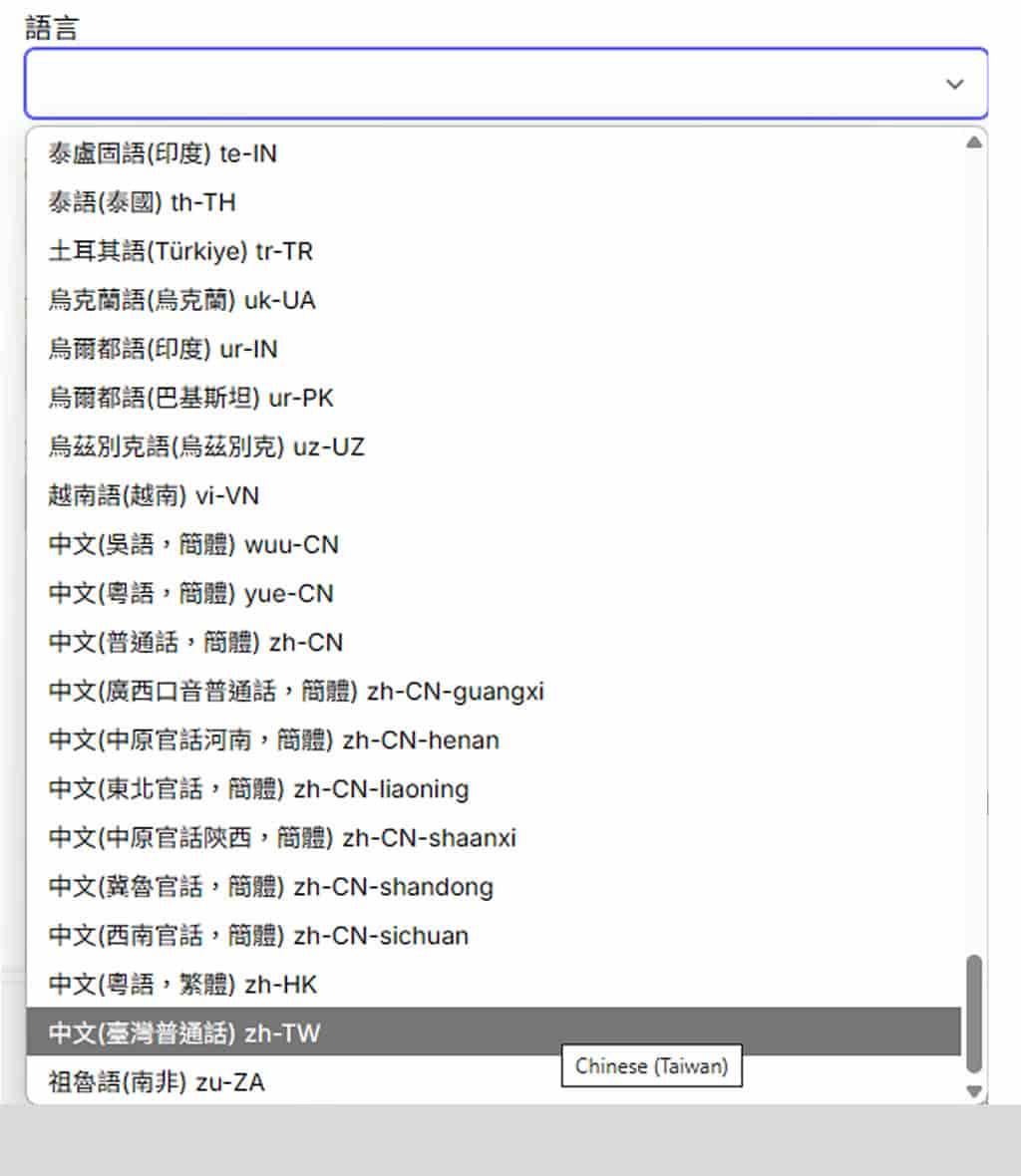Screen dimensions: 1021x1176
Task: Choose the zh-CN-sichuan language option
Action: click(x=494, y=935)
